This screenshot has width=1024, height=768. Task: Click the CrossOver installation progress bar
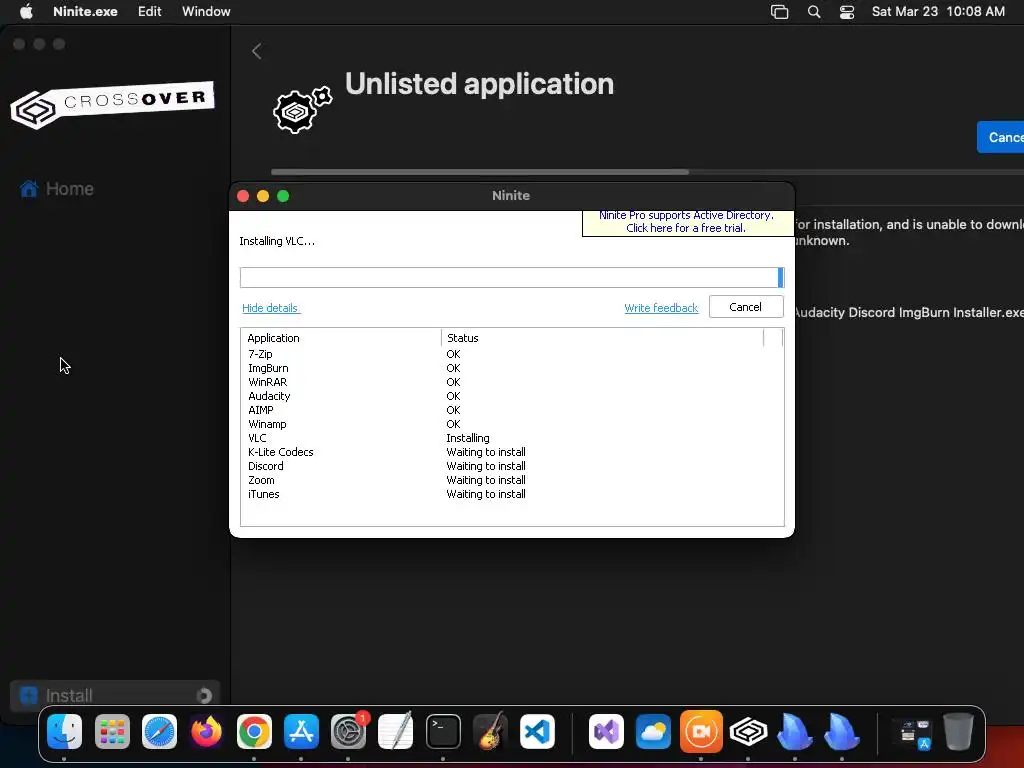pos(647,172)
